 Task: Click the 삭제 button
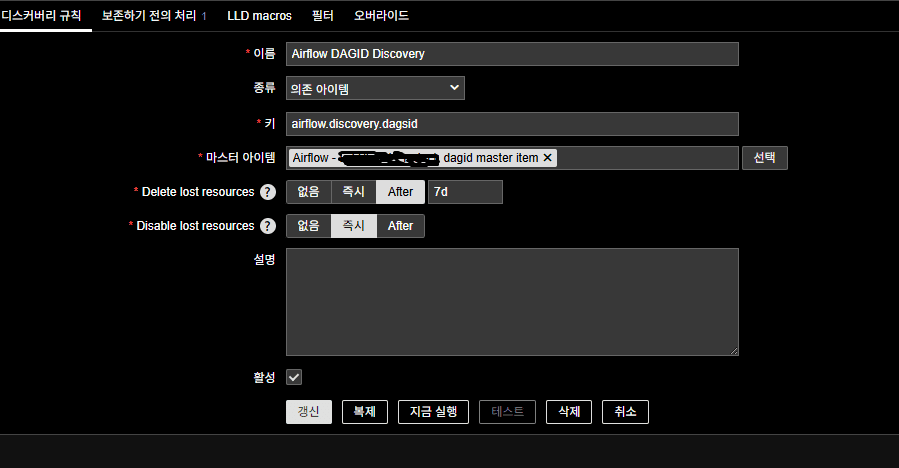pyautogui.click(x=568, y=412)
